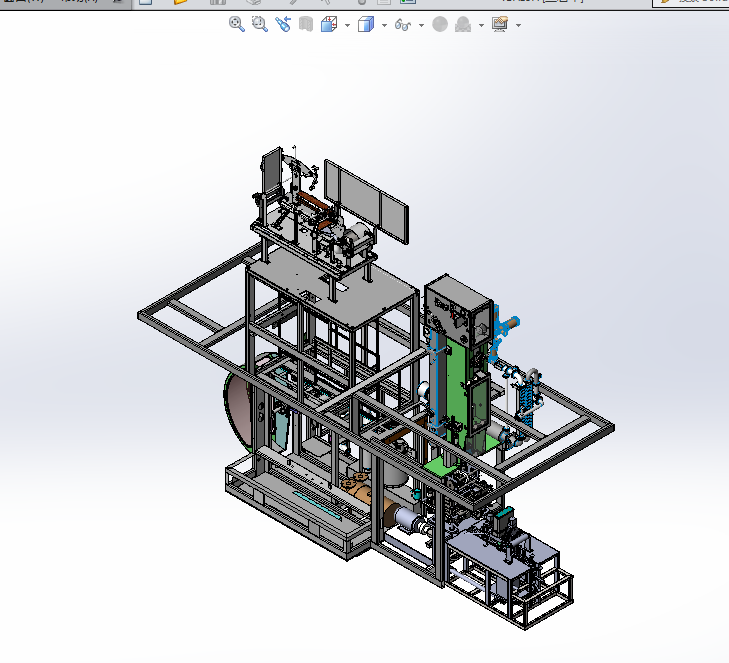Screen dimensions: 729x663
Task: Click the Apply Scene icon
Action: [x=464, y=24]
